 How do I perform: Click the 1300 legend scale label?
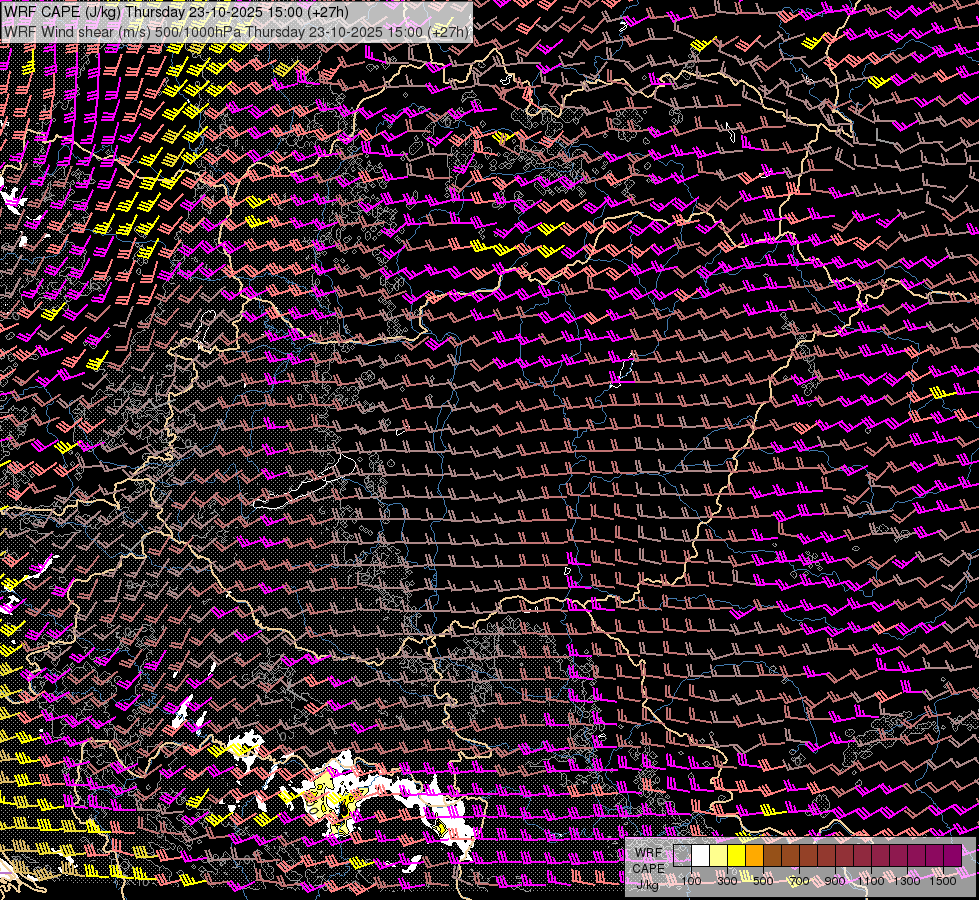pyautogui.click(x=907, y=881)
